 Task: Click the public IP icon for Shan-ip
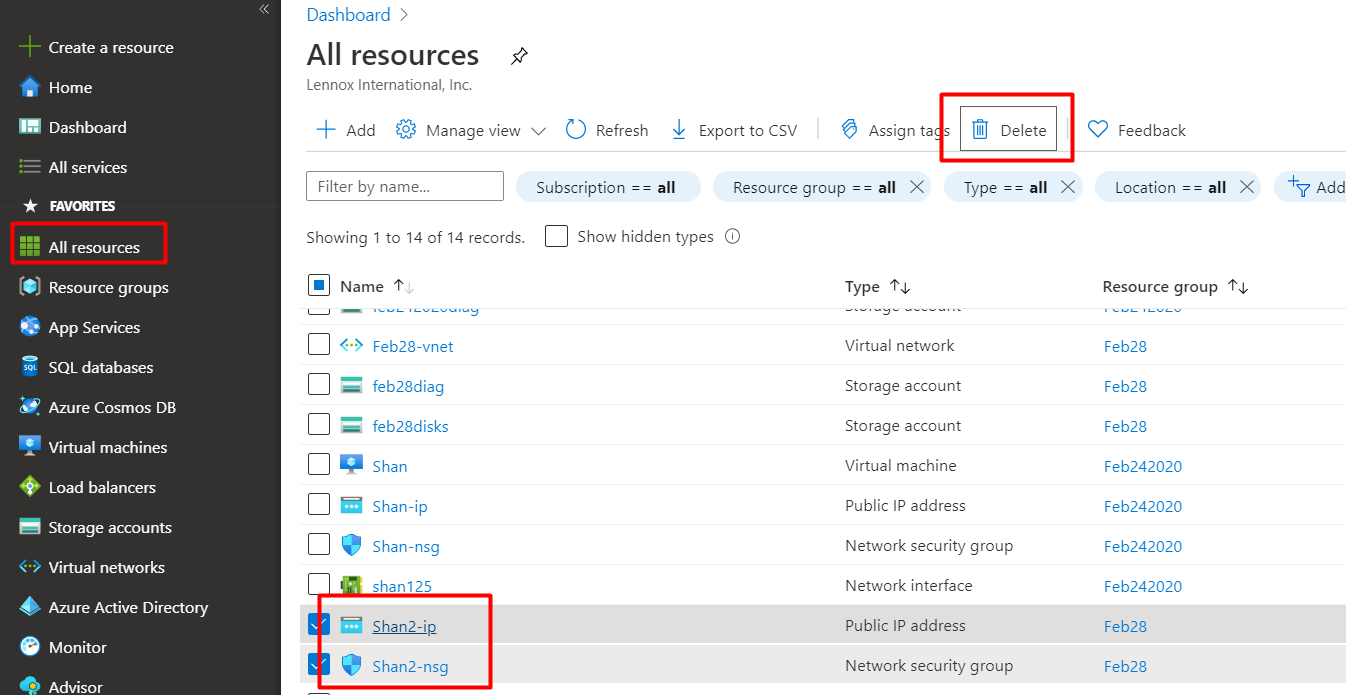[351, 506]
